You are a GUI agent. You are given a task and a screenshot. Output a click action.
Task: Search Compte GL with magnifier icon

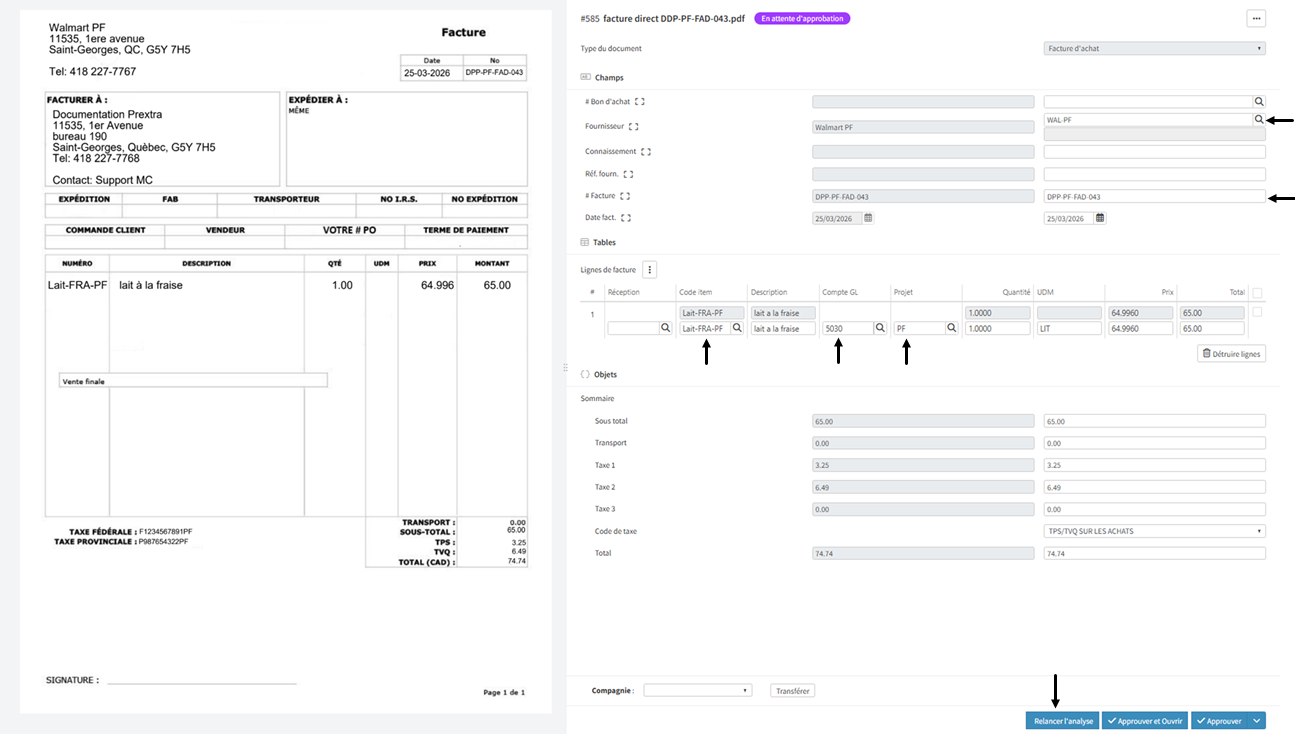[880, 328]
